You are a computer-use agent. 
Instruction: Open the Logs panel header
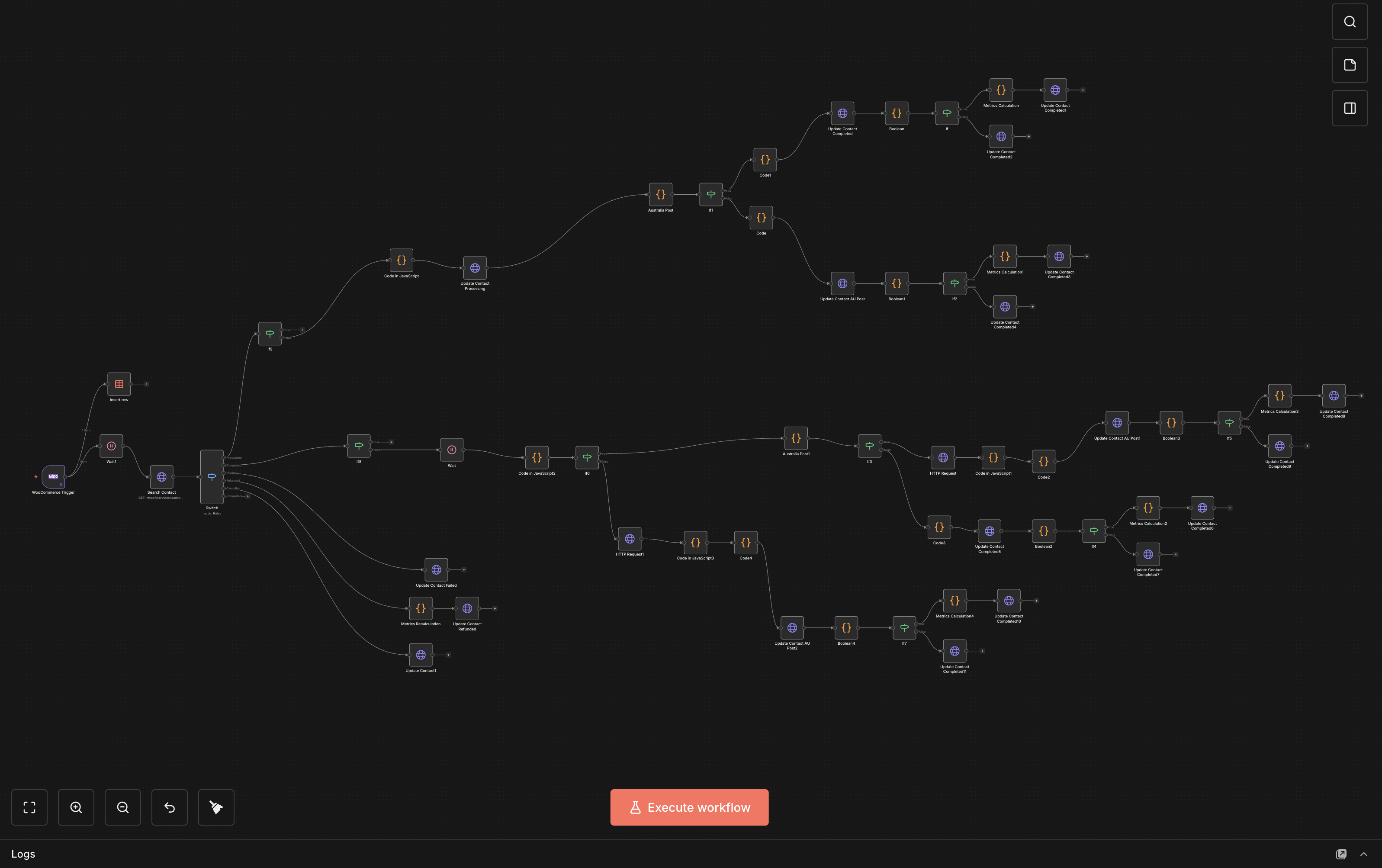[x=691, y=854]
